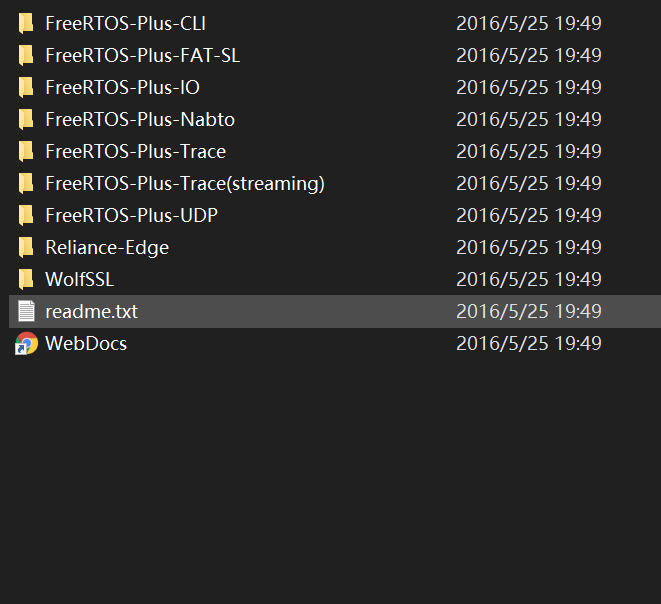Image resolution: width=661 pixels, height=604 pixels.
Task: Click the WolfSSL folder name
Action: [78, 280]
